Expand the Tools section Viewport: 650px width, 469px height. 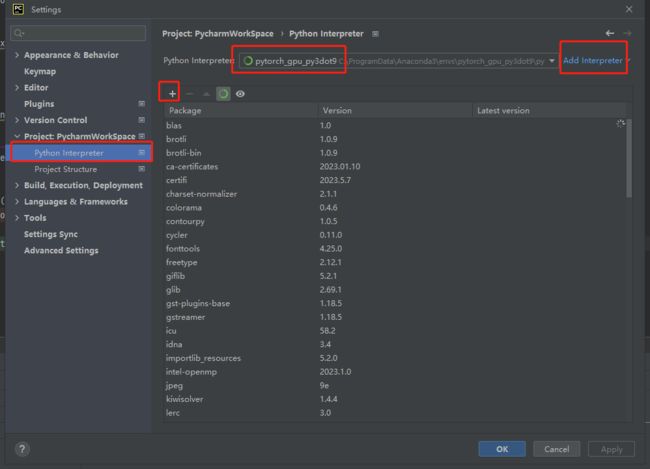(17, 218)
